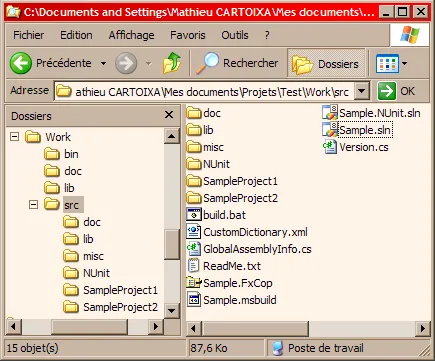435x361 pixels.
Task: Click file list scroll right arrow
Action: tap(423, 329)
